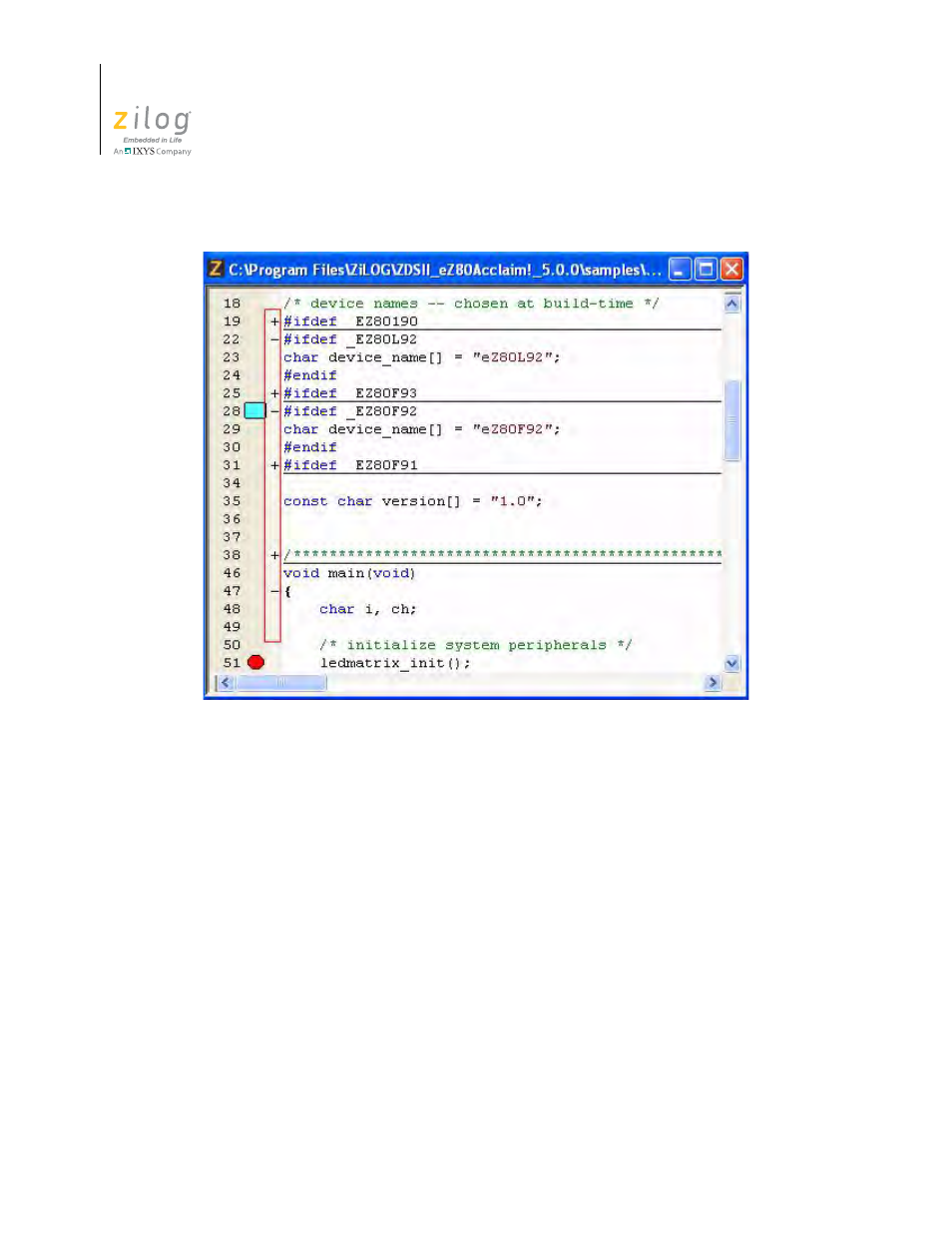Viewport: 952px width, 1233px height.
Task: Click the Zilog Z icon in title bar
Action: coord(216,269)
